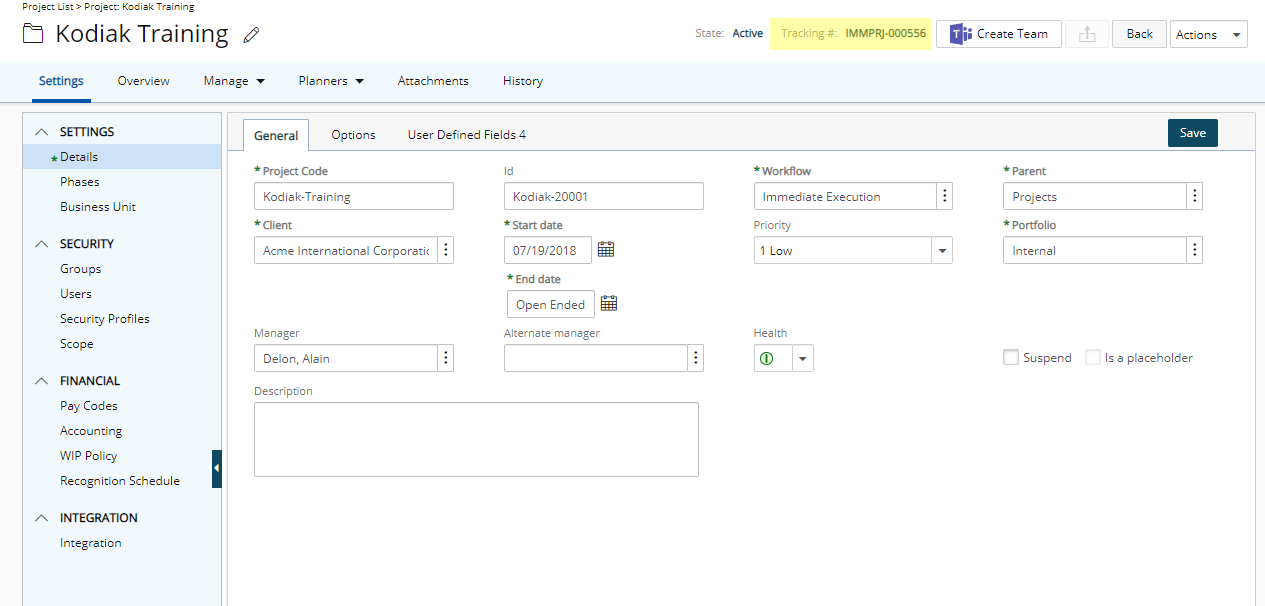Click the share/export icon beside Create Team
The image size is (1265, 606).
click(1086, 34)
